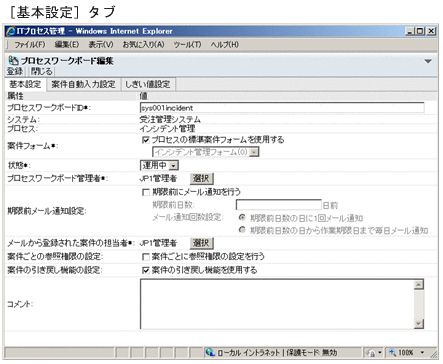The image size is (443, 364).
Task: Click the 閉じる button
Action: click(x=41, y=71)
